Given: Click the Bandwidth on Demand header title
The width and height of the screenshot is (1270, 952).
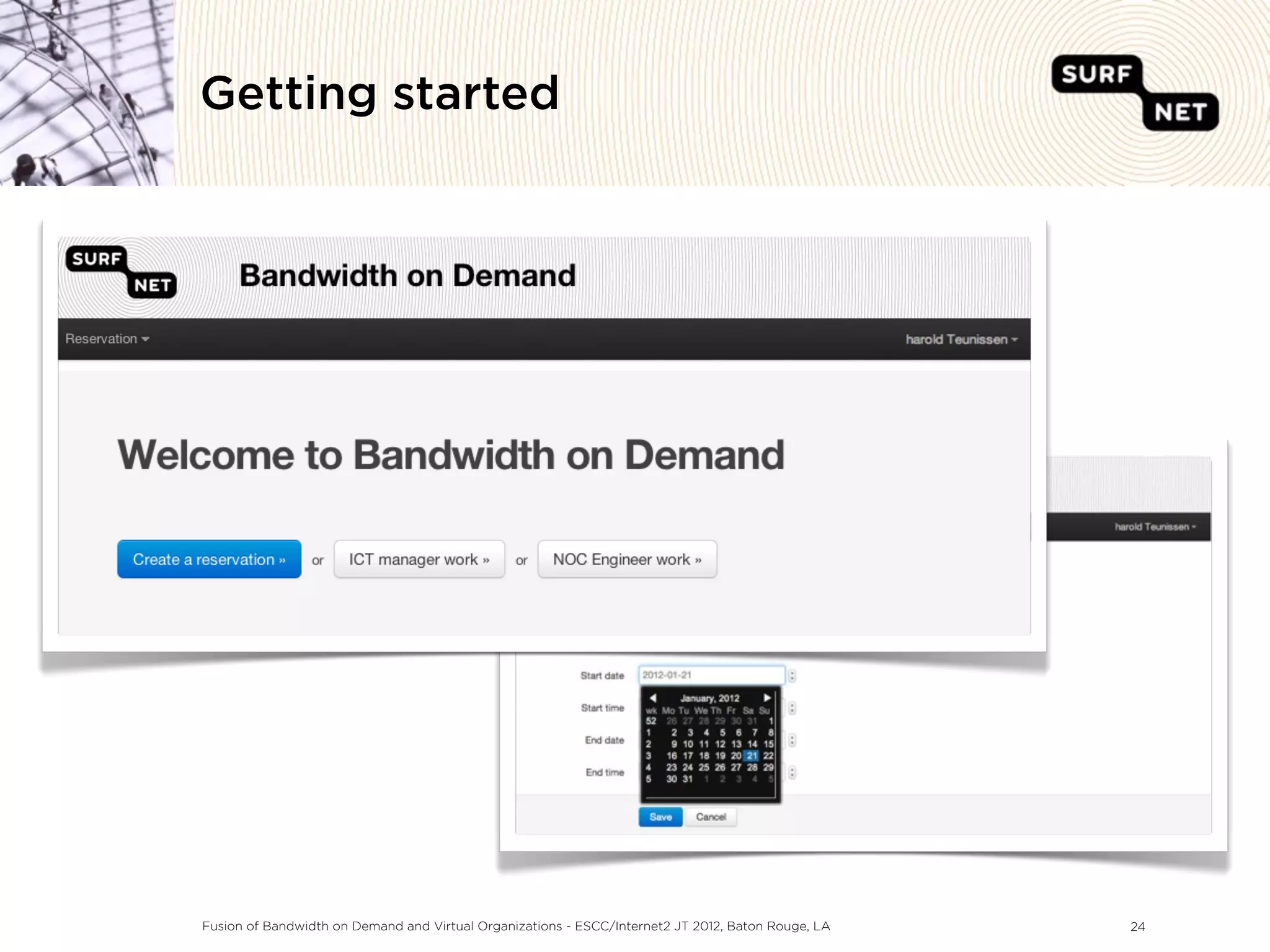Looking at the screenshot, I should [x=407, y=275].
